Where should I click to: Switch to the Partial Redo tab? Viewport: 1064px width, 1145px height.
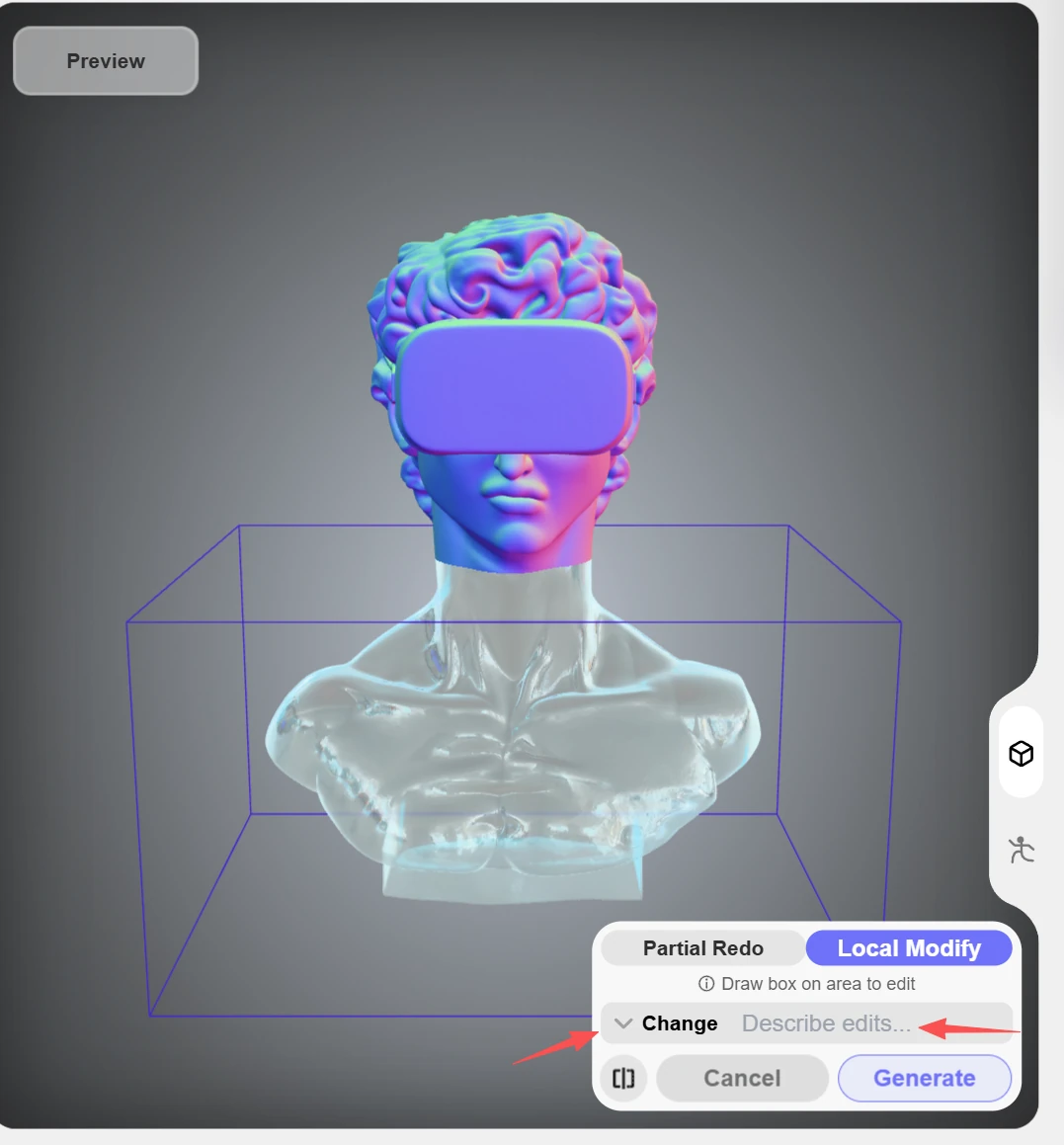[702, 947]
